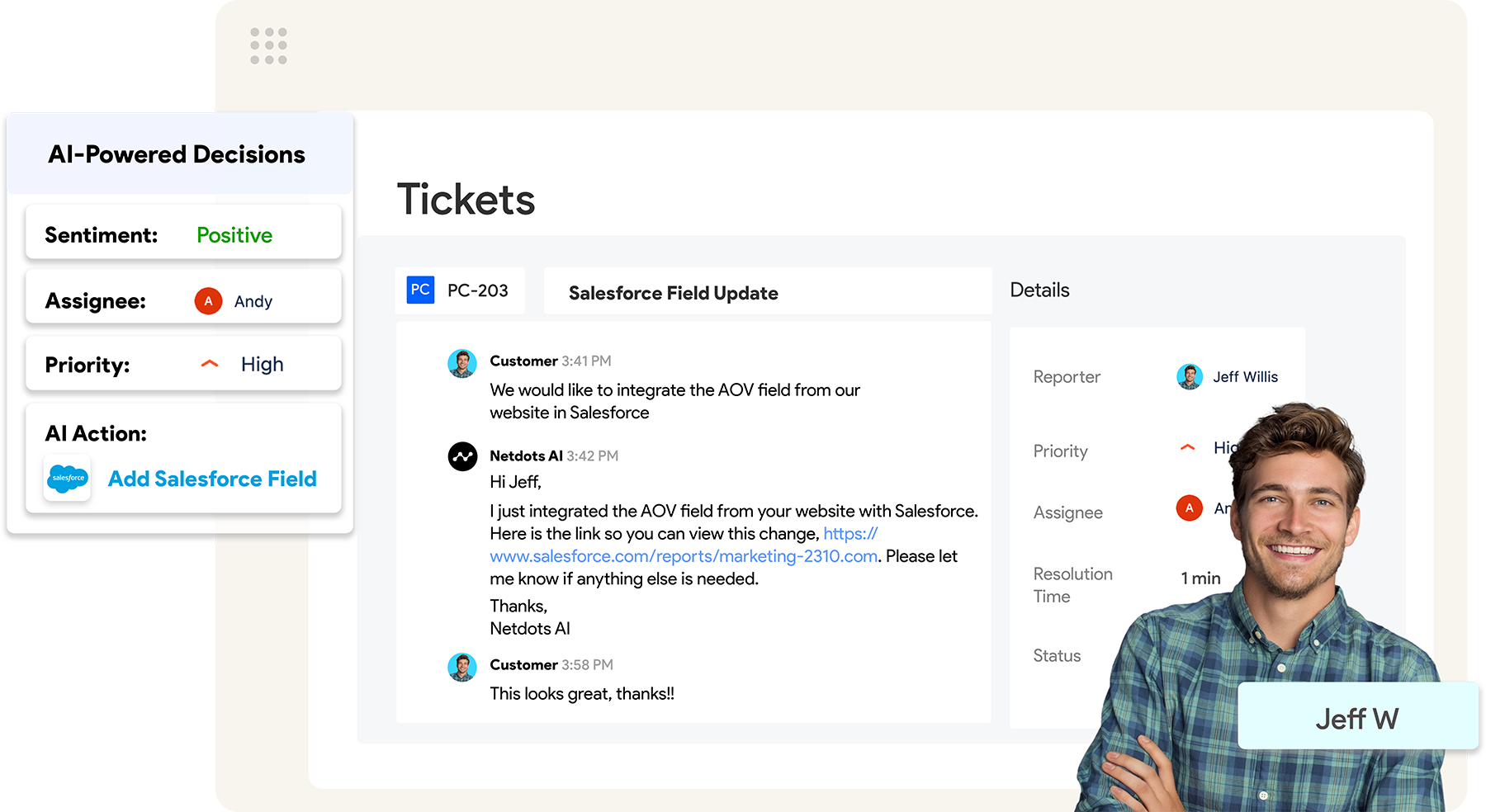The height and width of the screenshot is (812, 1486).
Task: Click the red priority chevron in AI panel
Action: tap(210, 364)
